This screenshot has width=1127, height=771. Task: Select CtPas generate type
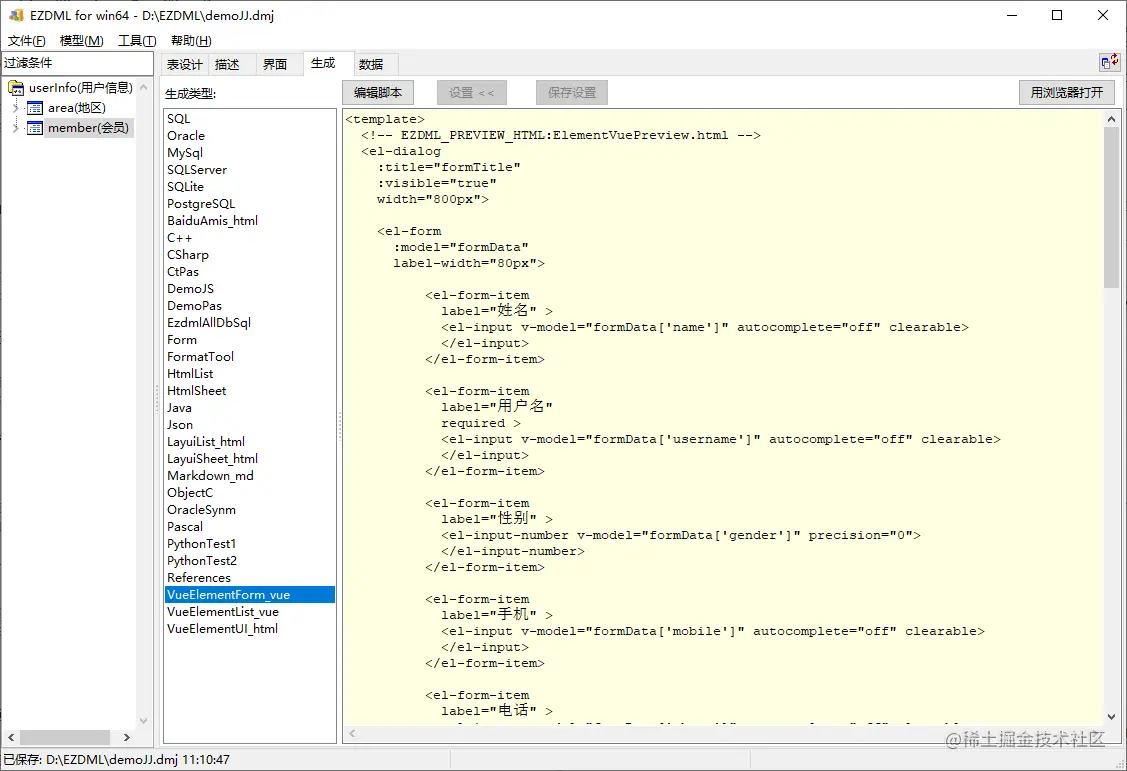(249, 272)
